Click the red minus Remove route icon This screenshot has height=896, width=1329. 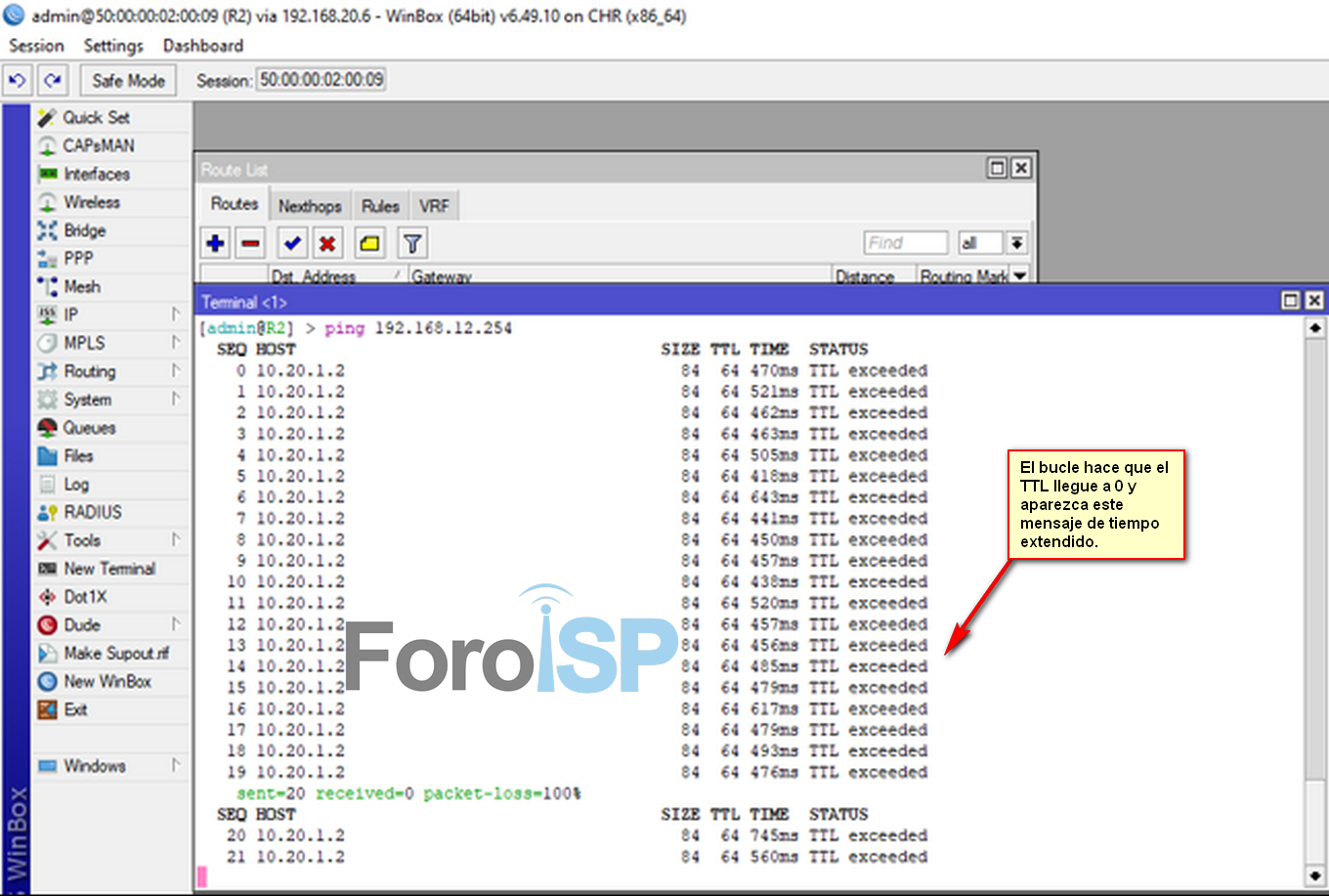click(251, 243)
